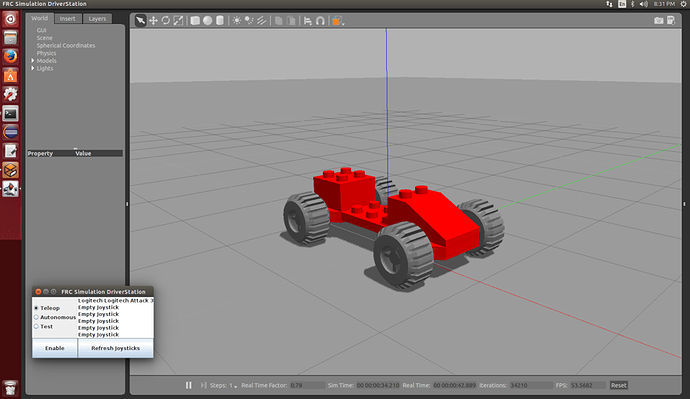Image resolution: width=690 pixels, height=399 pixels.
Task: Select Logitech Attack 3 joystick entry
Action: point(115,300)
